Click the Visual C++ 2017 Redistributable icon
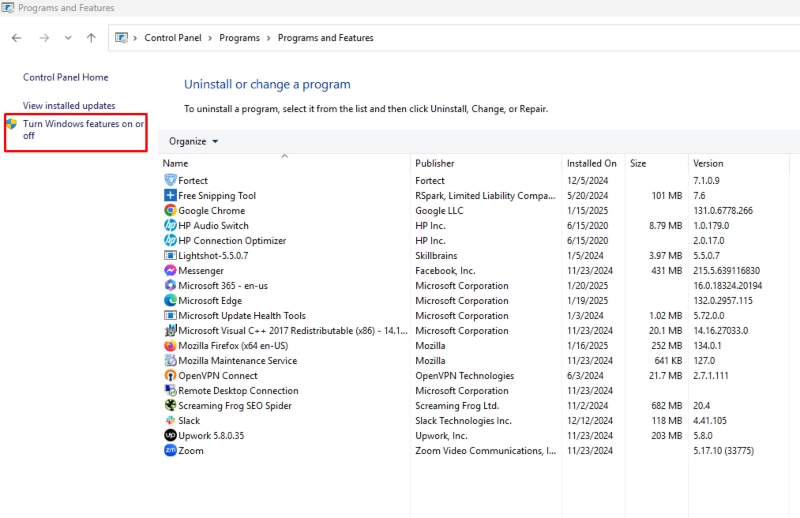This screenshot has height=518, width=800. pos(170,330)
